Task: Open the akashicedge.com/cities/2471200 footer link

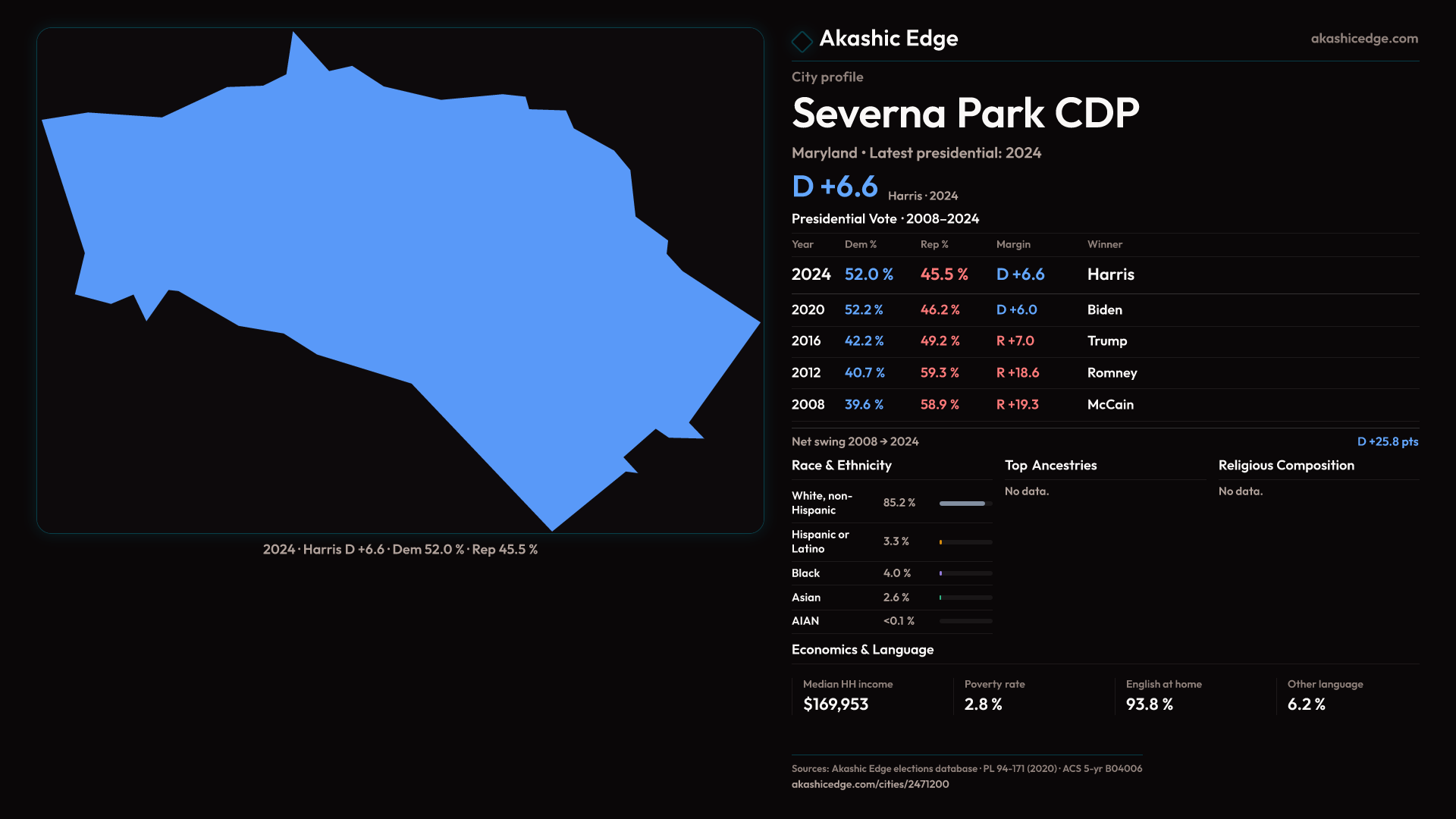Action: (870, 784)
